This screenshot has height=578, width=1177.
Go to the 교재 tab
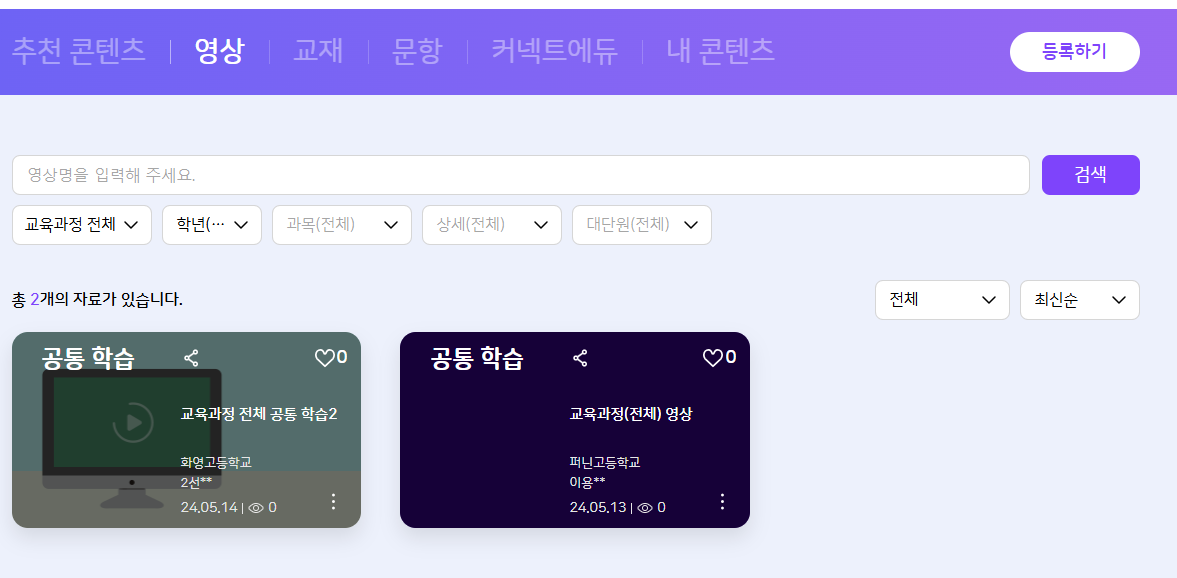tap(318, 51)
